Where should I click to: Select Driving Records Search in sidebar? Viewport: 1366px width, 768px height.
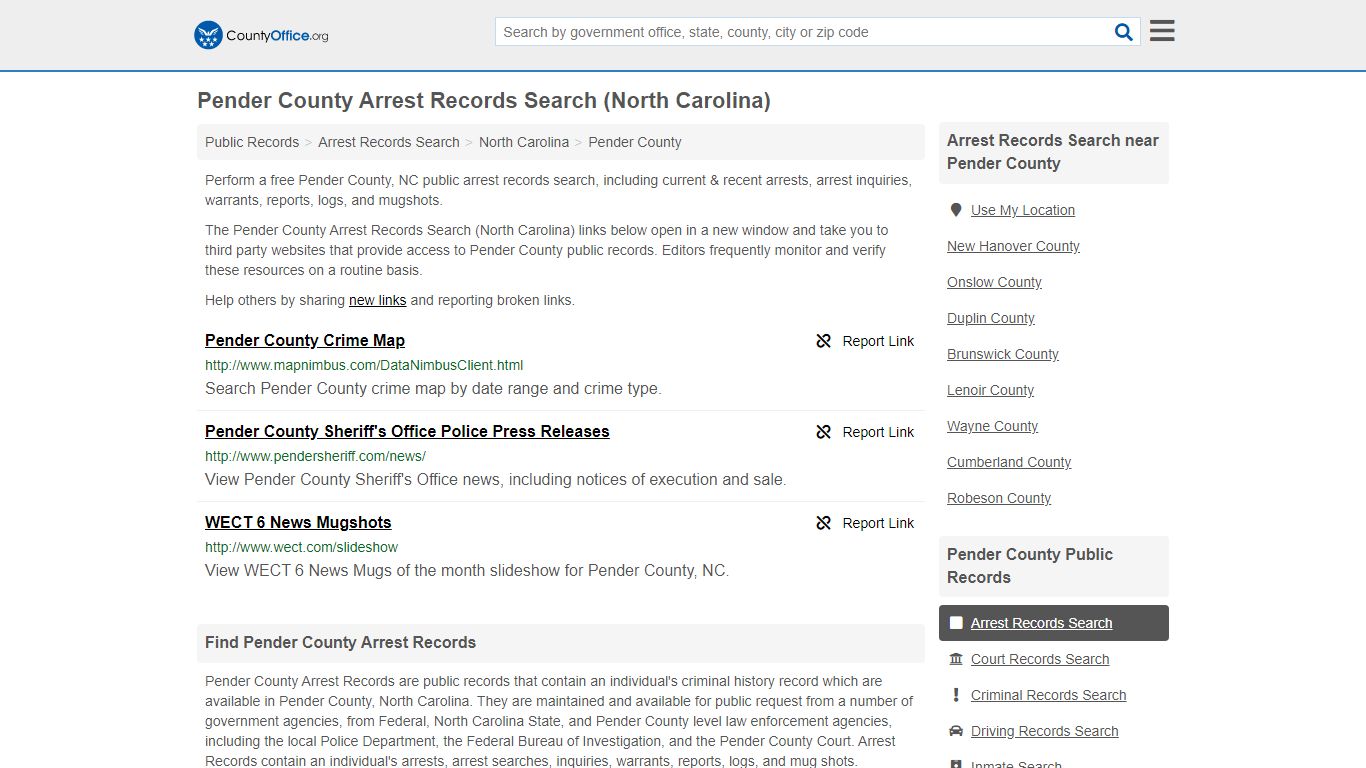(1044, 731)
